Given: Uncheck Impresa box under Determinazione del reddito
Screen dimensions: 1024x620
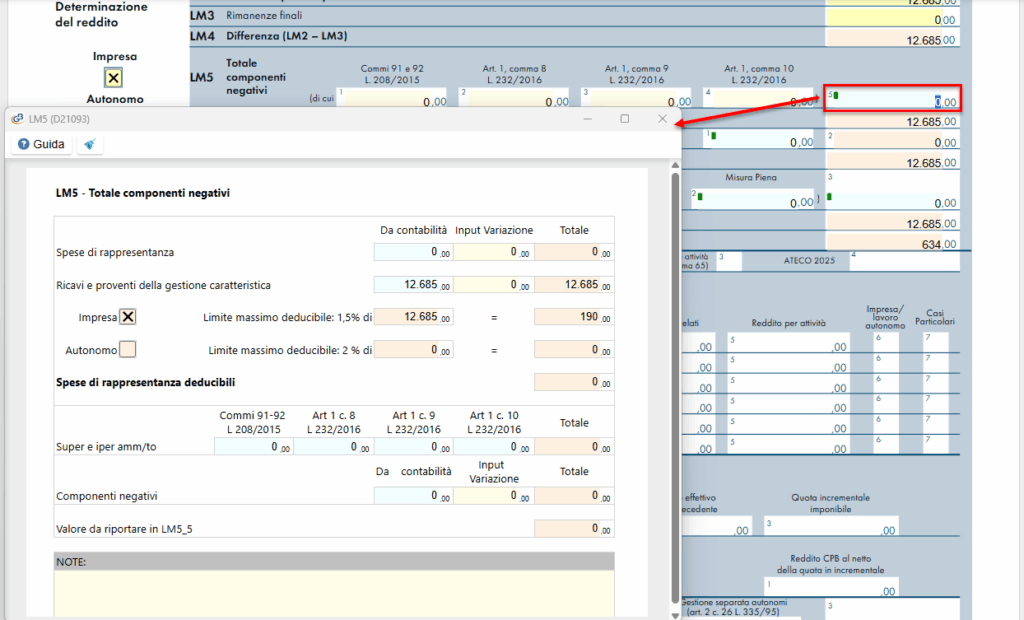Looking at the screenshot, I should click(114, 78).
